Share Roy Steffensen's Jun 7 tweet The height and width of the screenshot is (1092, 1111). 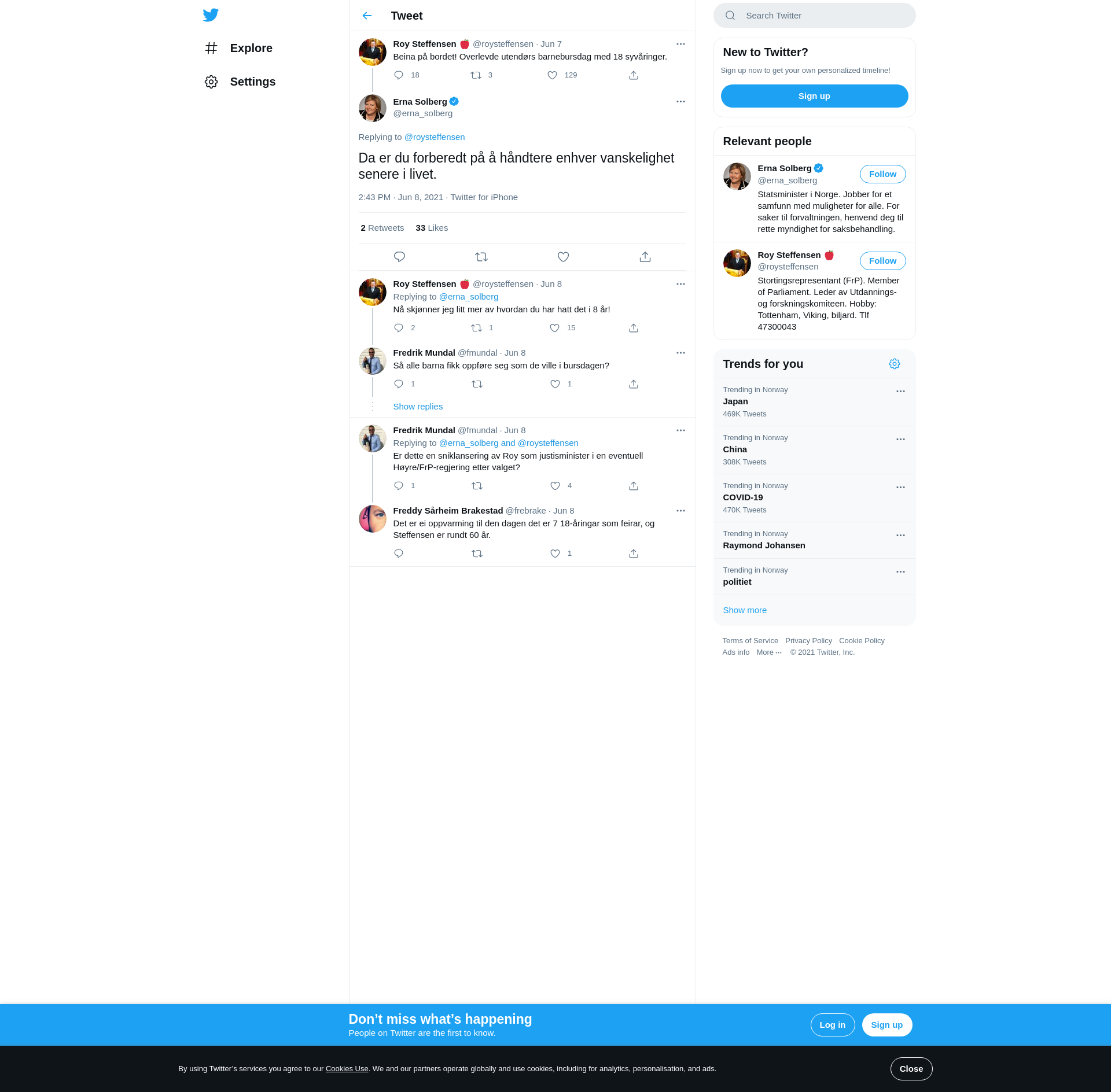634,75
